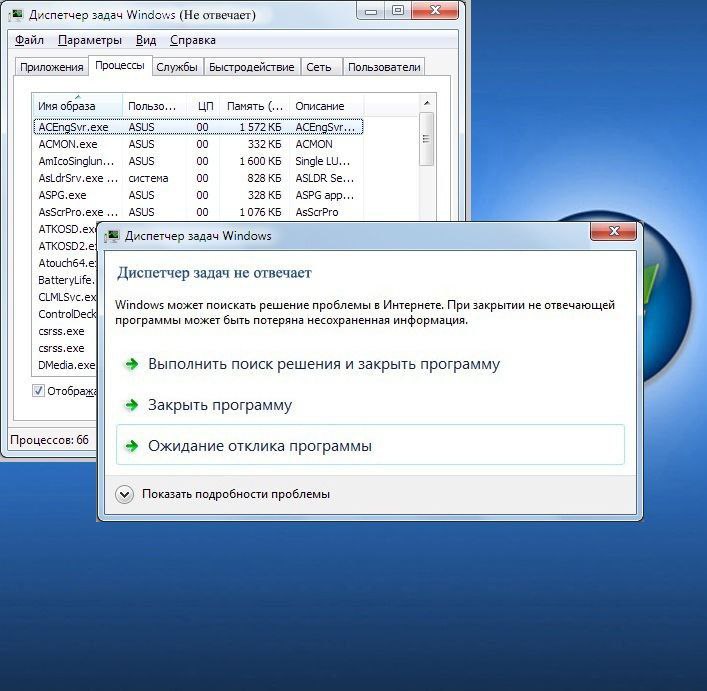707x691 pixels.
Task: Switch to the Процессы tab
Action: pos(120,65)
